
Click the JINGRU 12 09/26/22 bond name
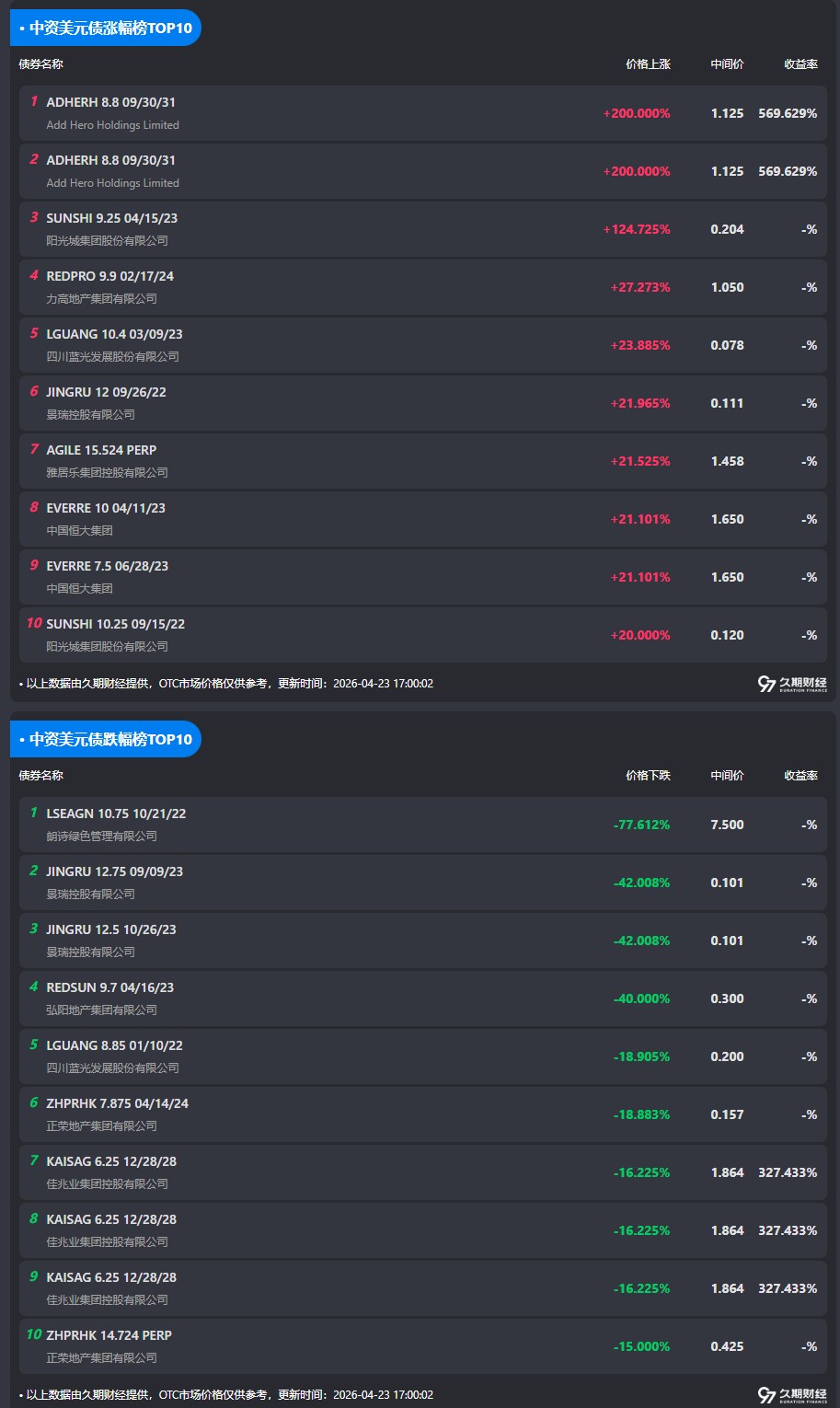107,393
